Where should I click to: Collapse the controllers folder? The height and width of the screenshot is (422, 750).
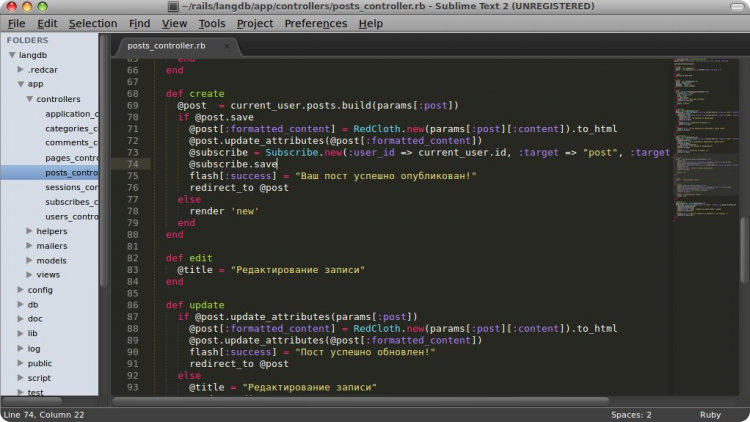click(x=30, y=99)
